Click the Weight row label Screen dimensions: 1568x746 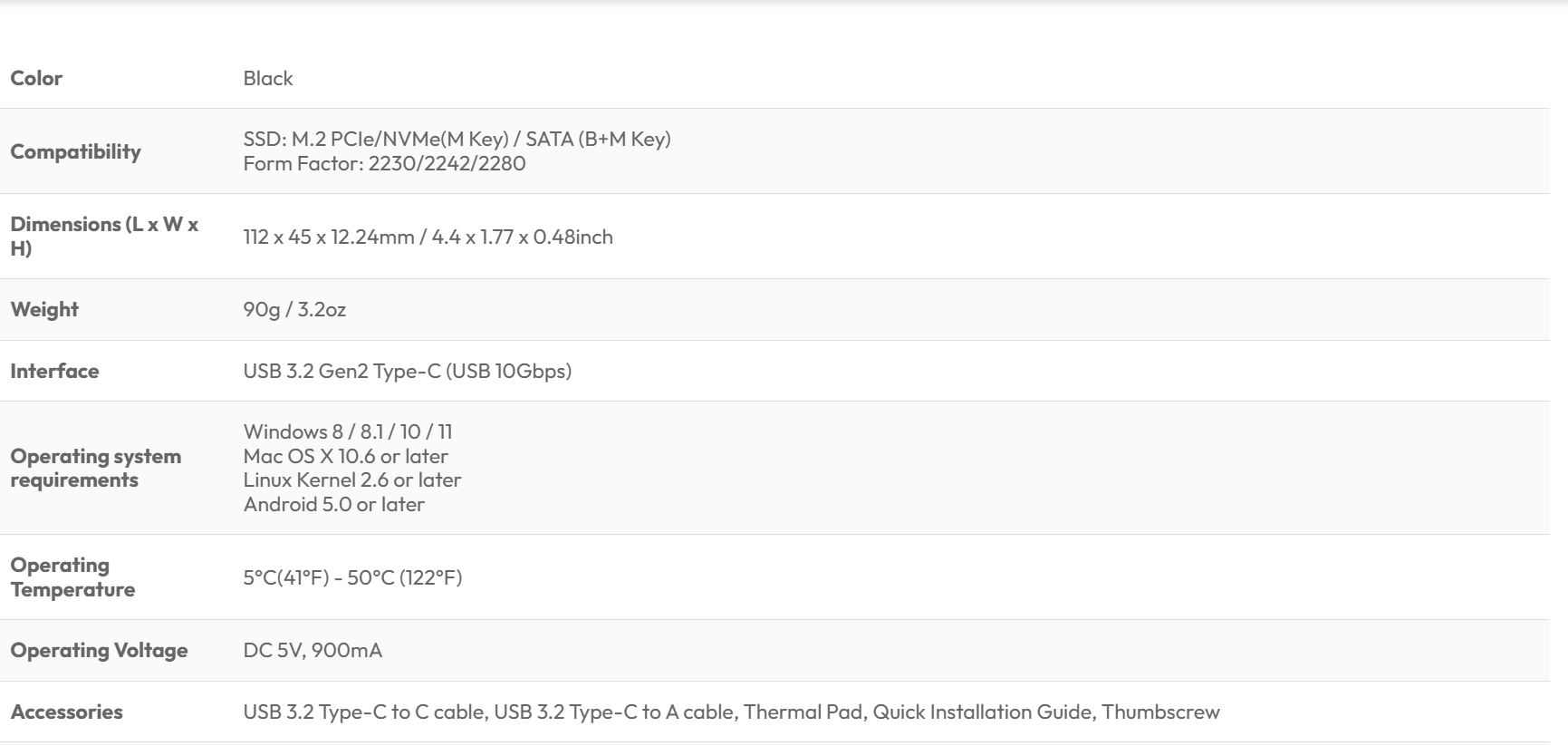click(x=44, y=309)
